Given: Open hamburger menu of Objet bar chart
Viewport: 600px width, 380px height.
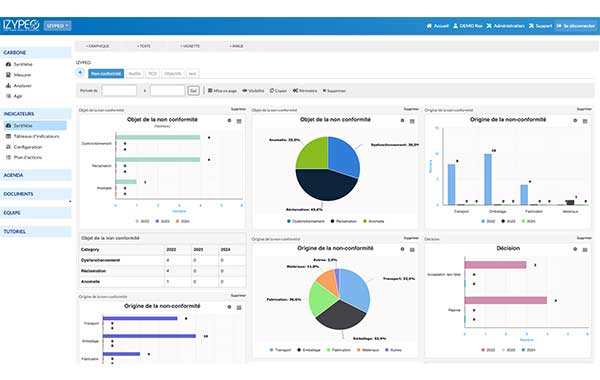Looking at the screenshot, I should (239, 121).
